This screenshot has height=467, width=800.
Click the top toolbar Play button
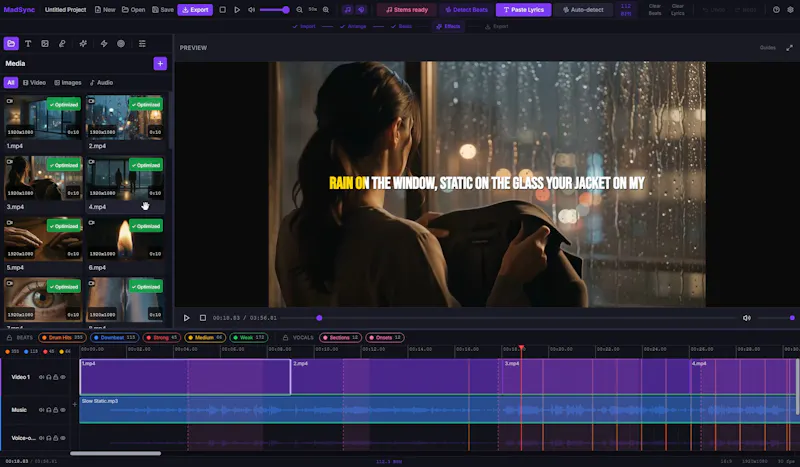[x=237, y=10]
